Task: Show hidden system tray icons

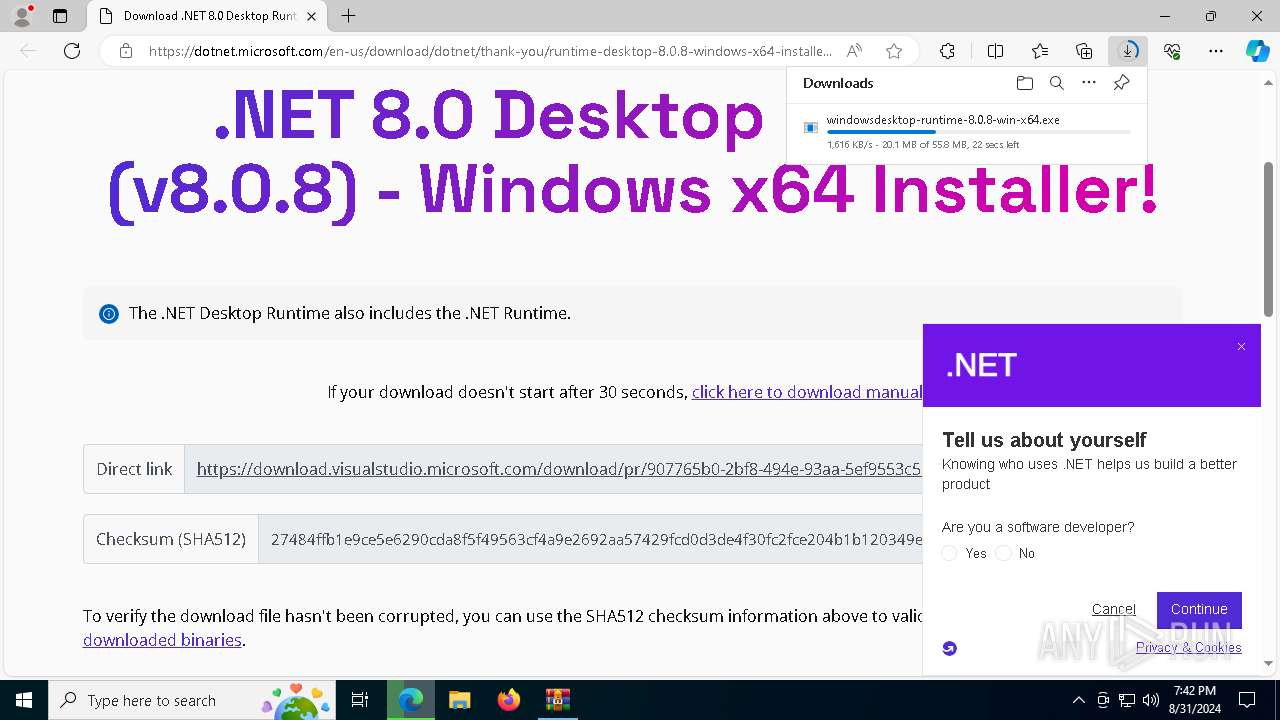Action: pyautogui.click(x=1078, y=700)
